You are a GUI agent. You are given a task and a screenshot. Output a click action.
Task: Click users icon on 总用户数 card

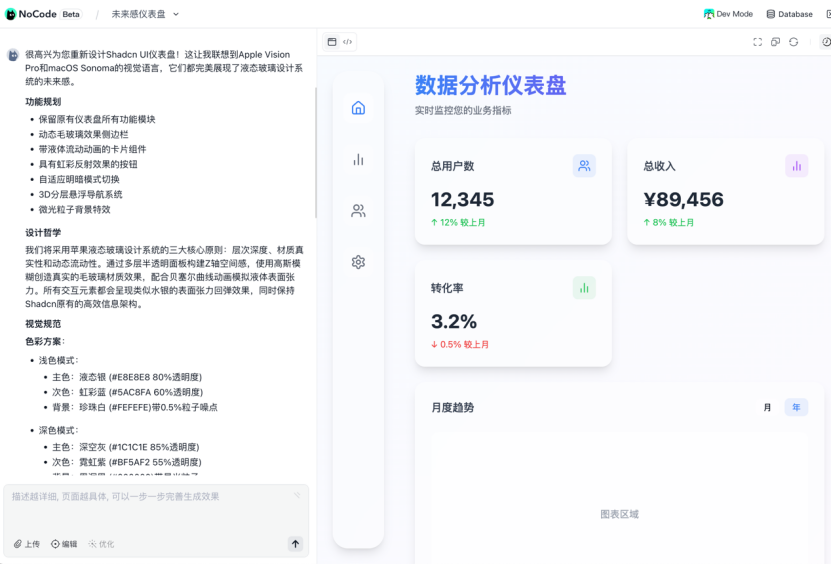[584, 166]
